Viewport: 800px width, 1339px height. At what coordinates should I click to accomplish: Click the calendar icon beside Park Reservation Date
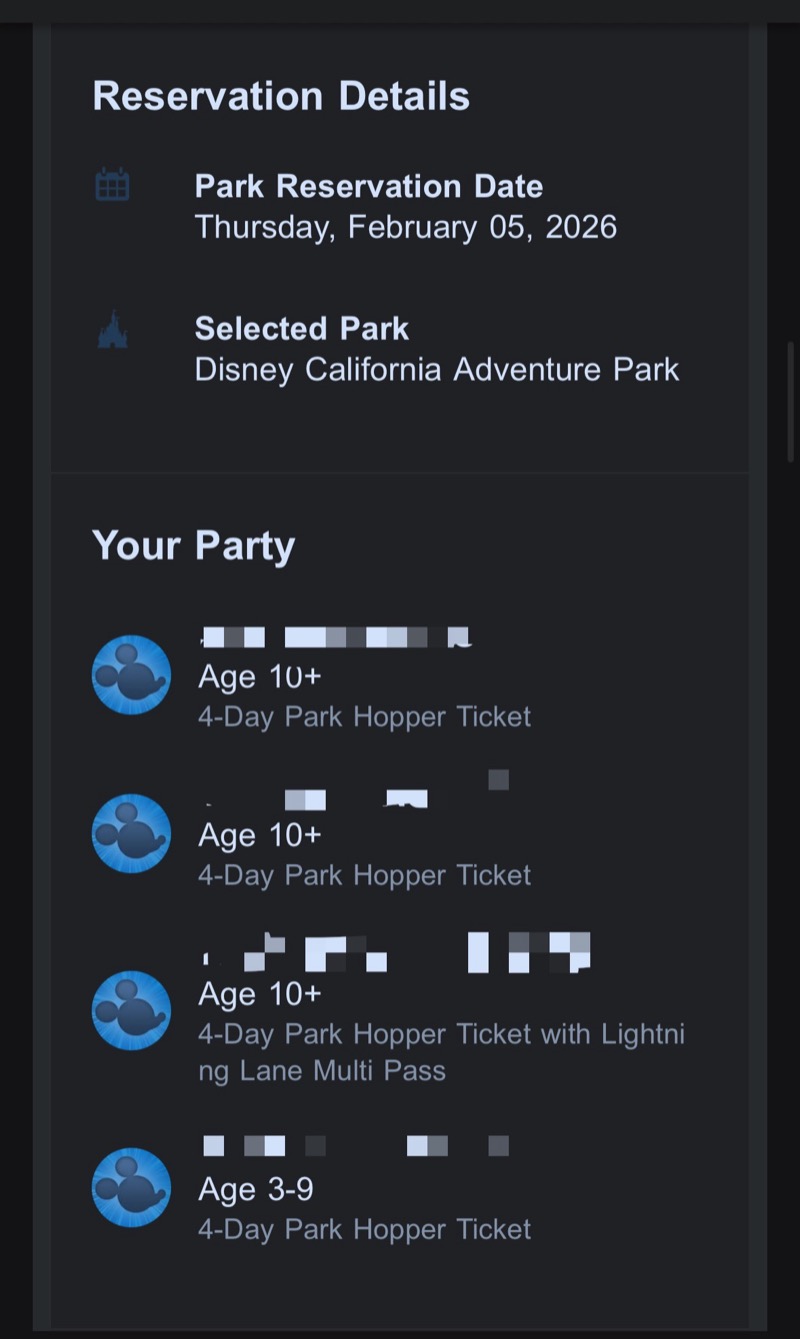point(112,185)
